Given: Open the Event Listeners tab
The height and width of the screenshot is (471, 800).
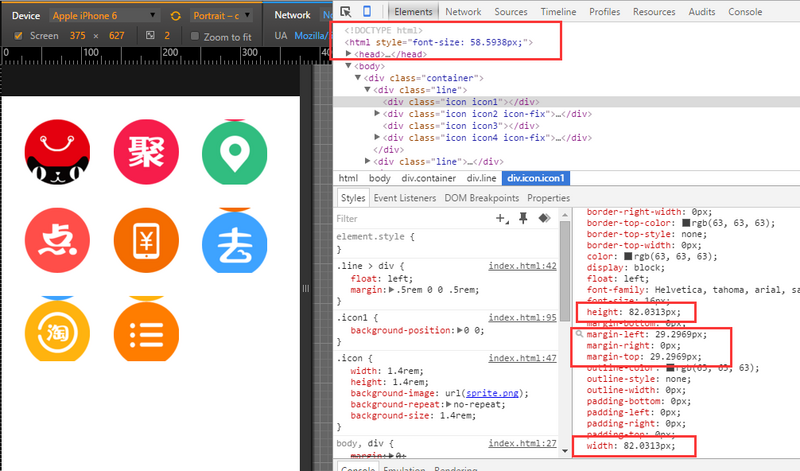Looking at the screenshot, I should pos(405,198).
